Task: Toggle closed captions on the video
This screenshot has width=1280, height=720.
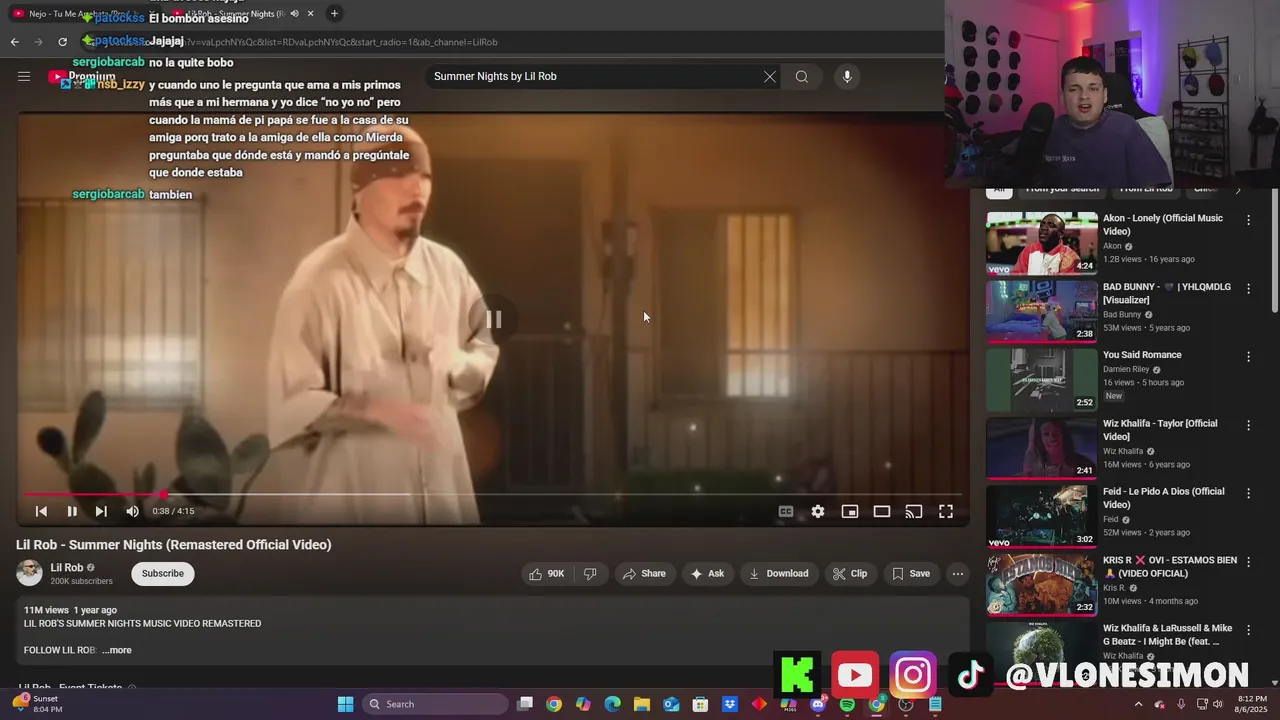Action: point(786,511)
